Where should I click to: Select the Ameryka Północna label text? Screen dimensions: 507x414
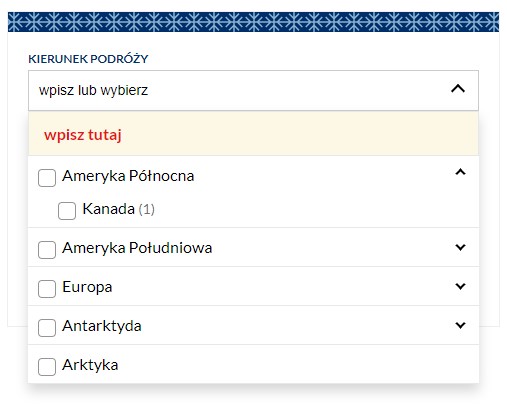[x=128, y=176]
